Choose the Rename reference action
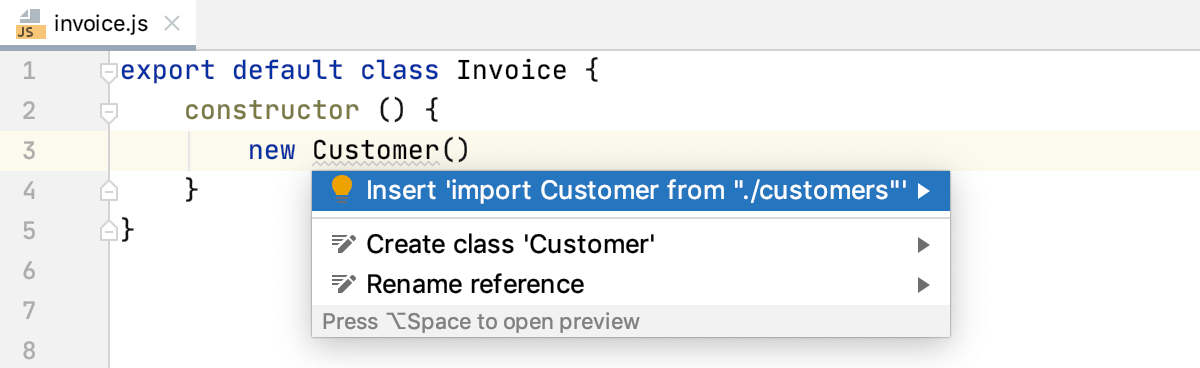 click(631, 284)
